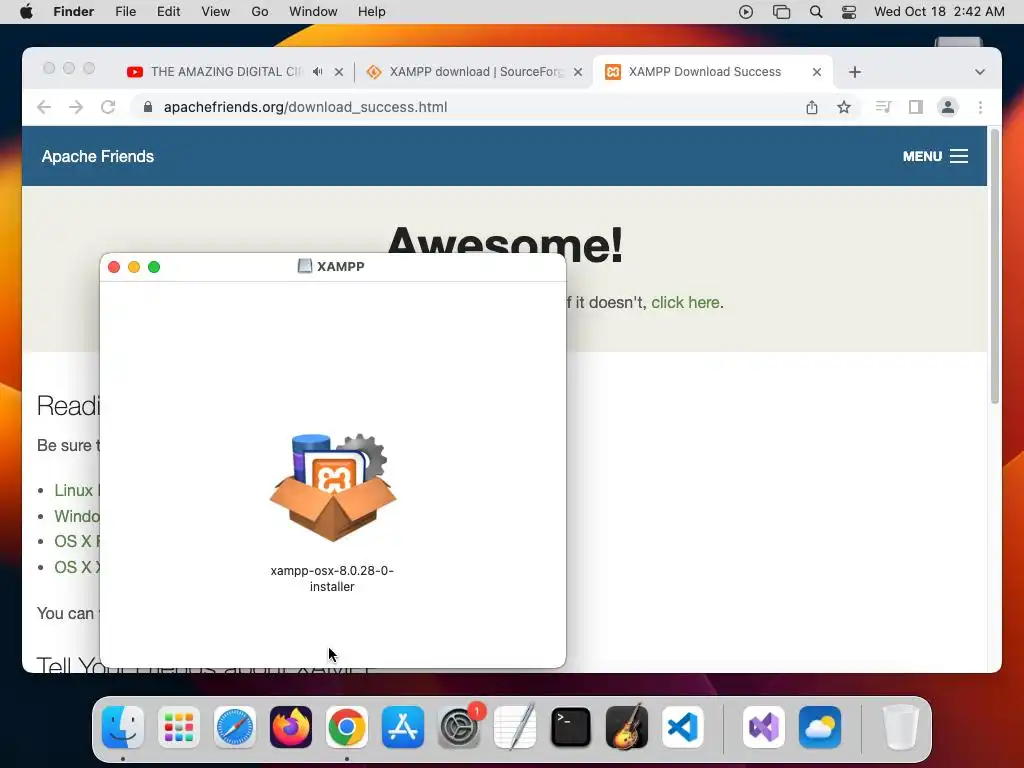Open the Finder menu in menu bar

pos(73,12)
